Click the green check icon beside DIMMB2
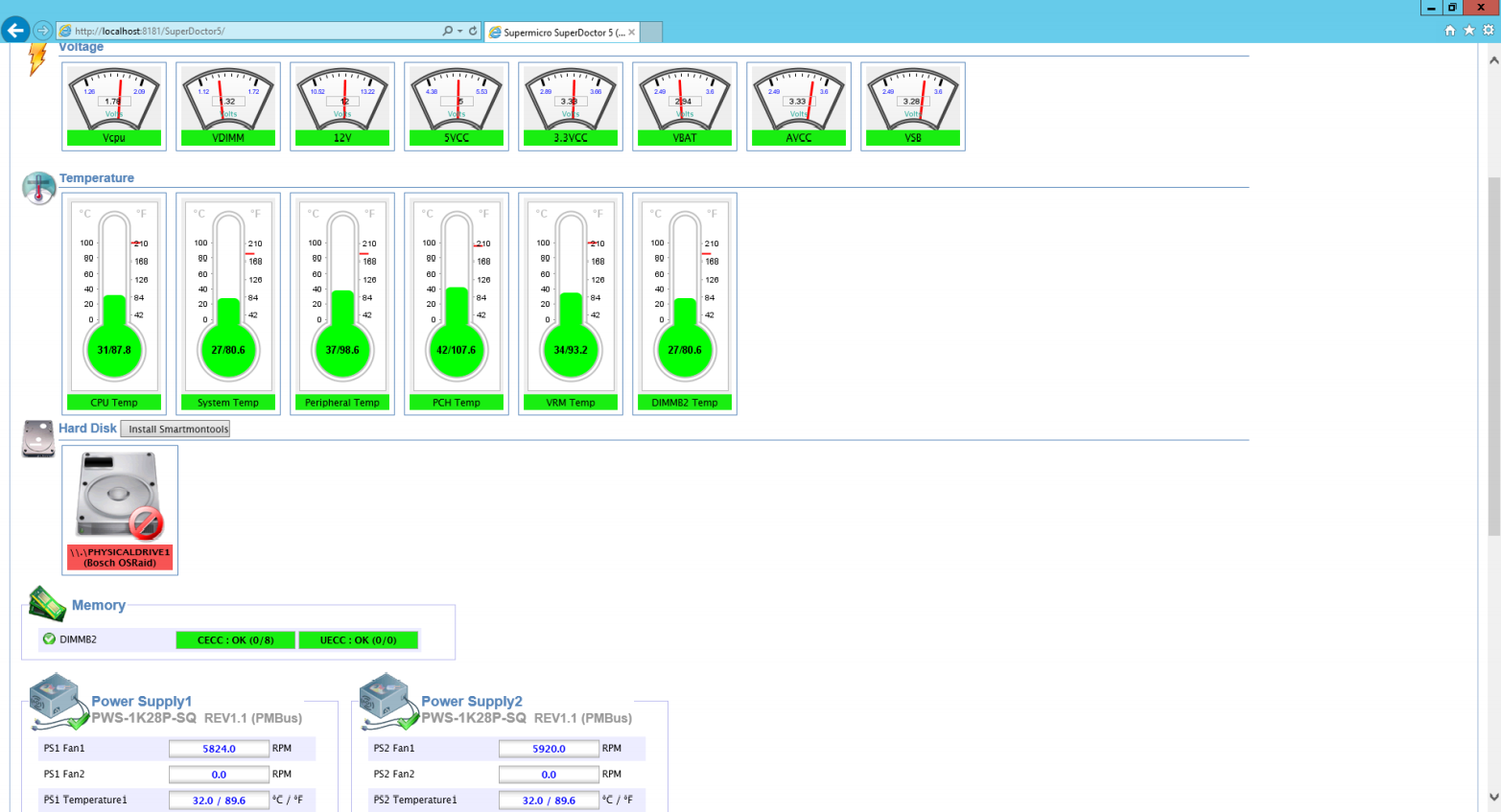1501x812 pixels. coord(49,639)
